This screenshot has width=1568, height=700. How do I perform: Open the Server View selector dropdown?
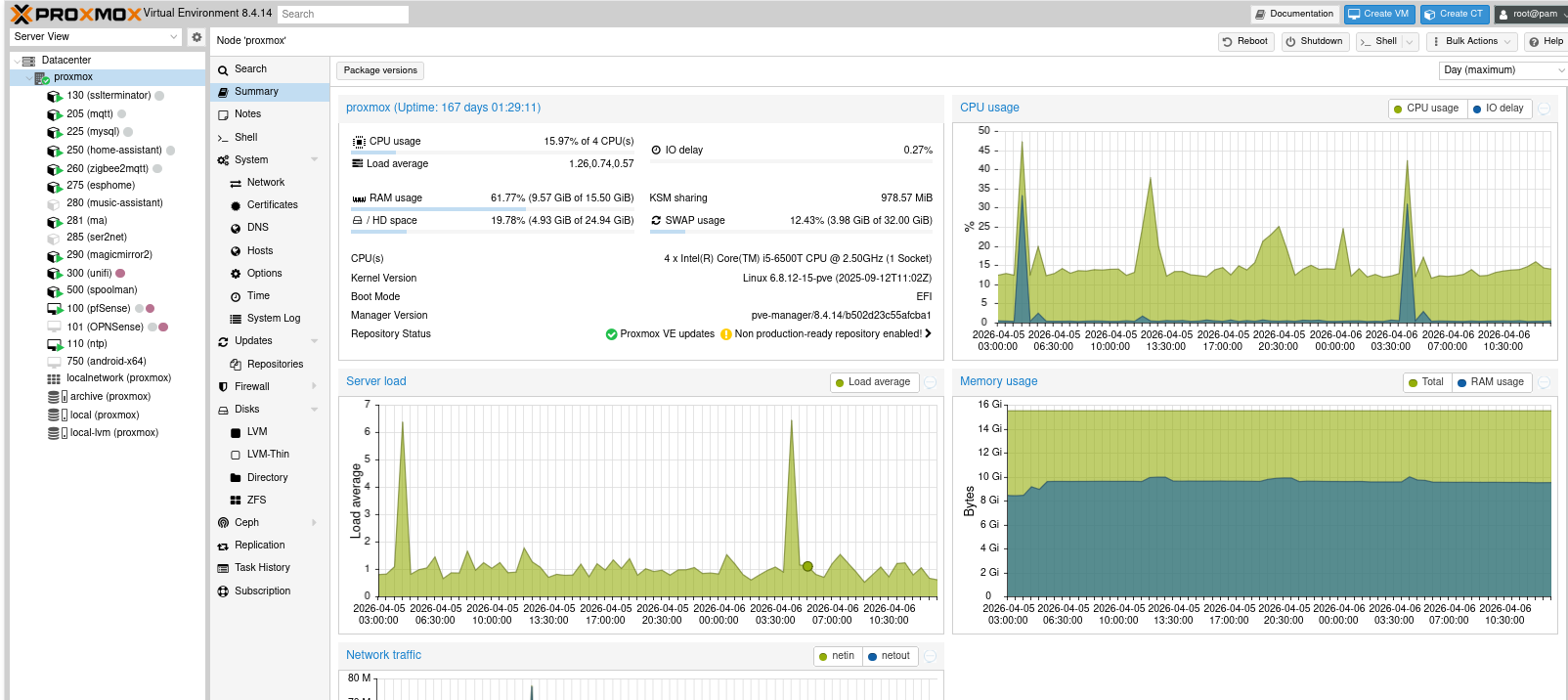coord(95,37)
